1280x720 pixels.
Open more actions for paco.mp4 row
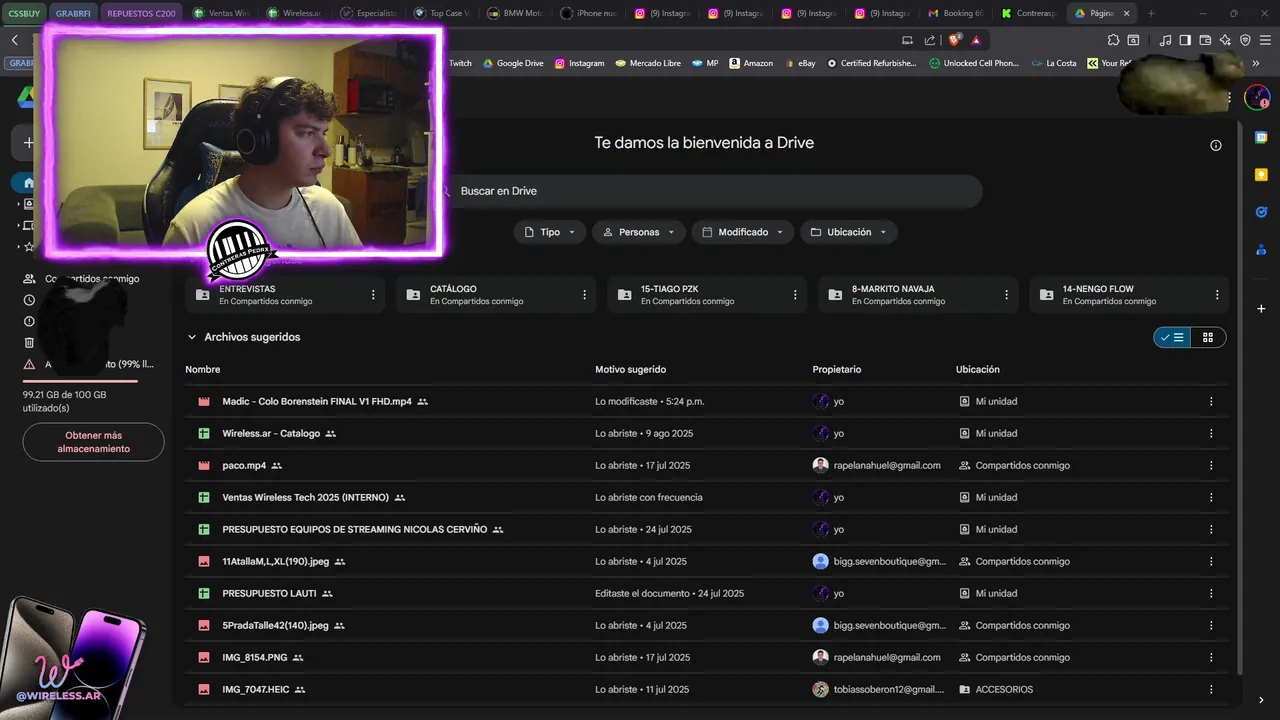1211,465
